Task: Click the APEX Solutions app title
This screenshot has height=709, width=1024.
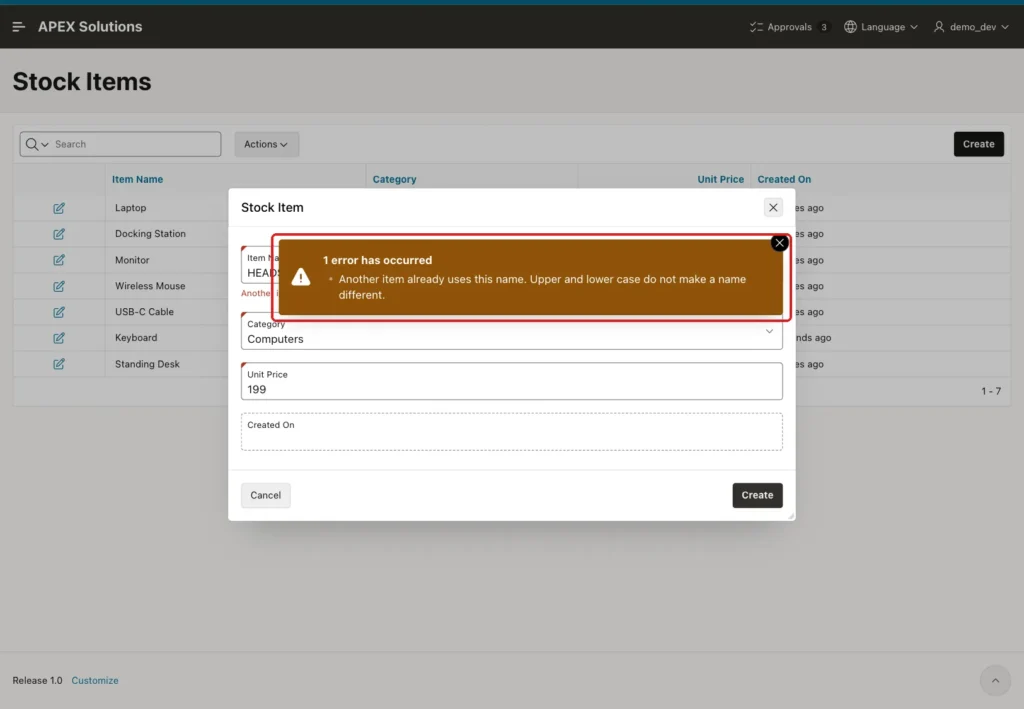Action: tap(90, 27)
